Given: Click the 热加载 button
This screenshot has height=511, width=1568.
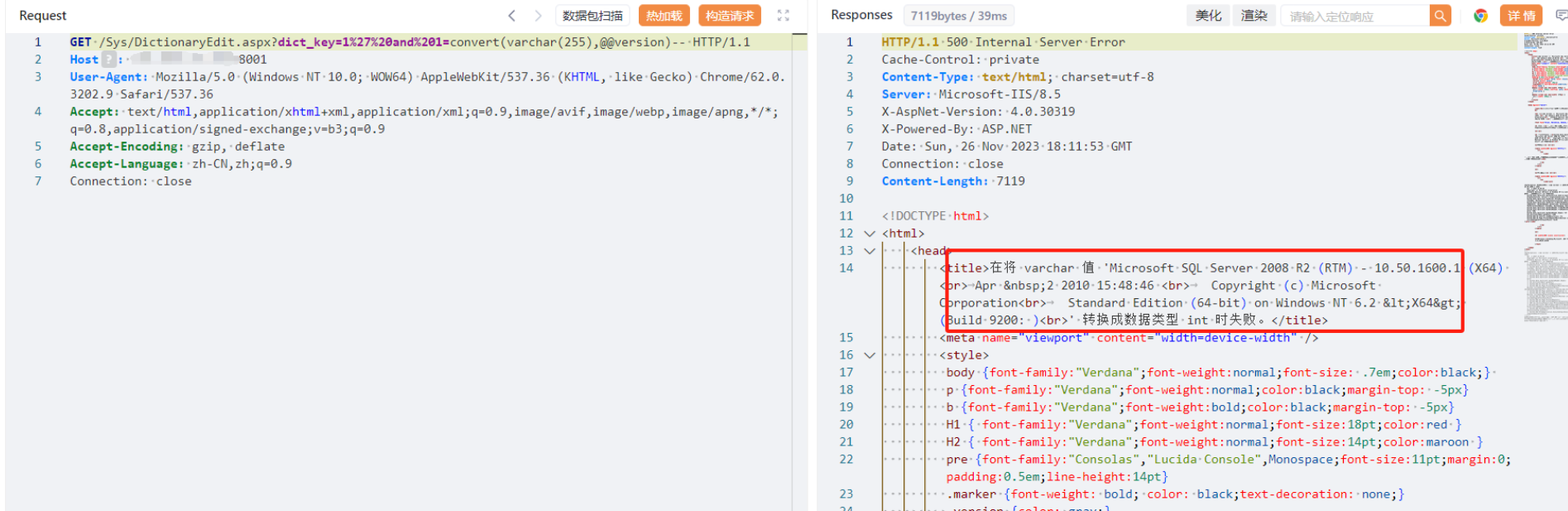Looking at the screenshot, I should tap(664, 16).
